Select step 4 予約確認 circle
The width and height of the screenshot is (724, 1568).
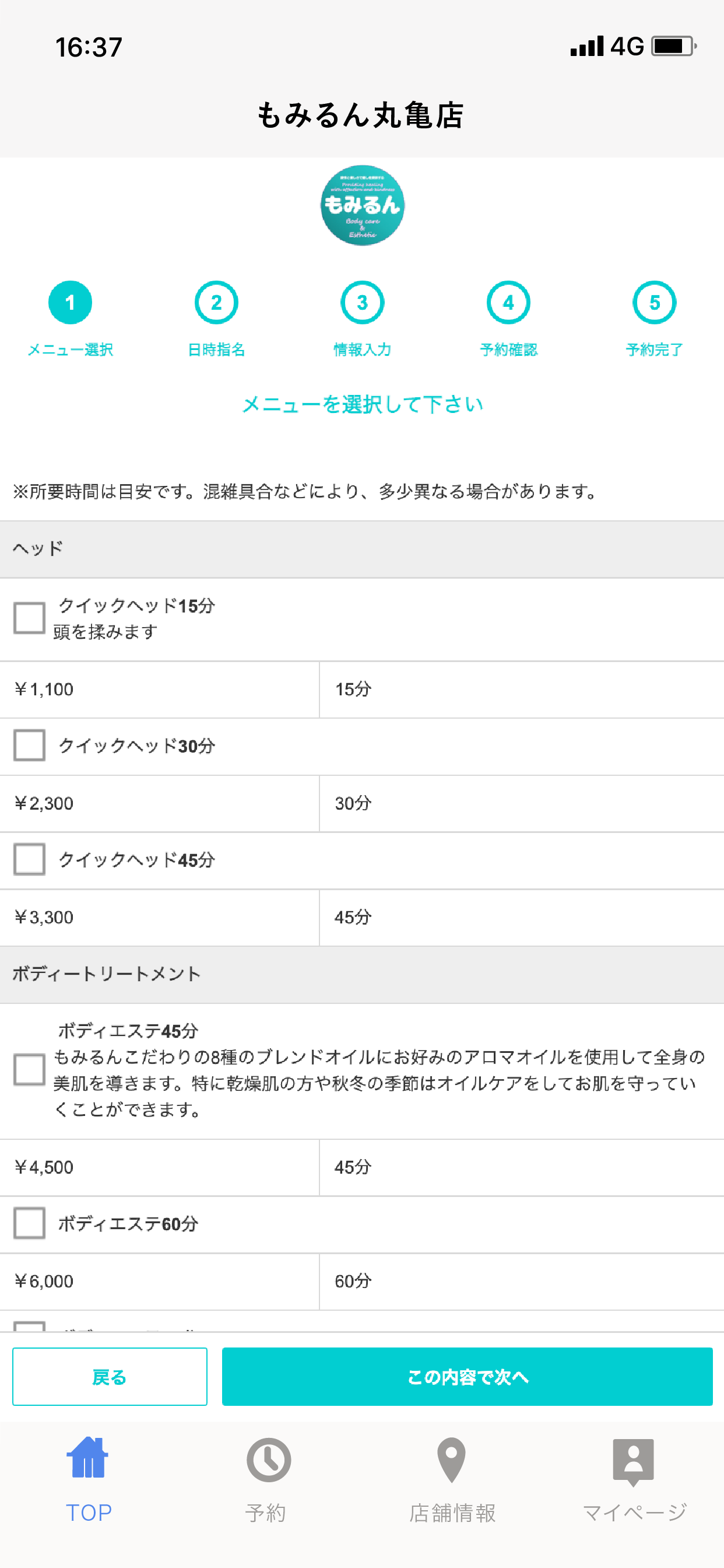tap(509, 303)
